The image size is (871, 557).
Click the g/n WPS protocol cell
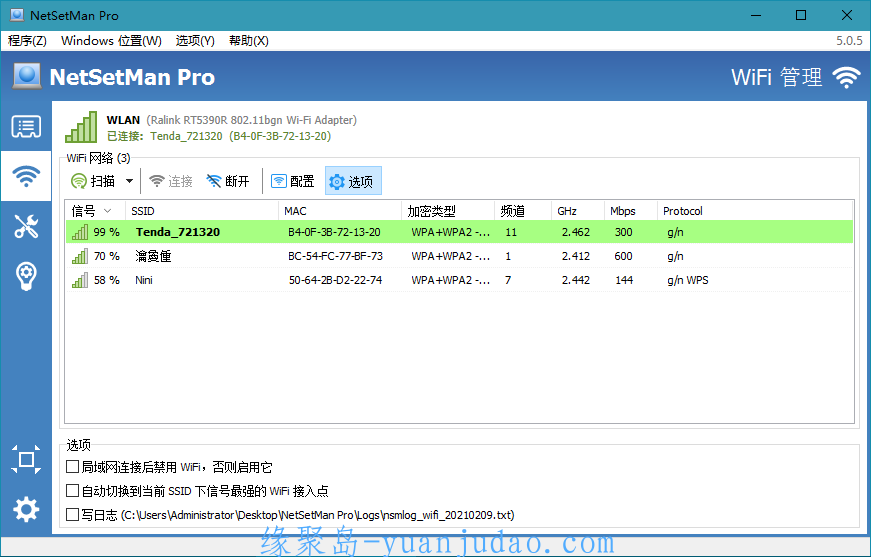[x=688, y=280]
